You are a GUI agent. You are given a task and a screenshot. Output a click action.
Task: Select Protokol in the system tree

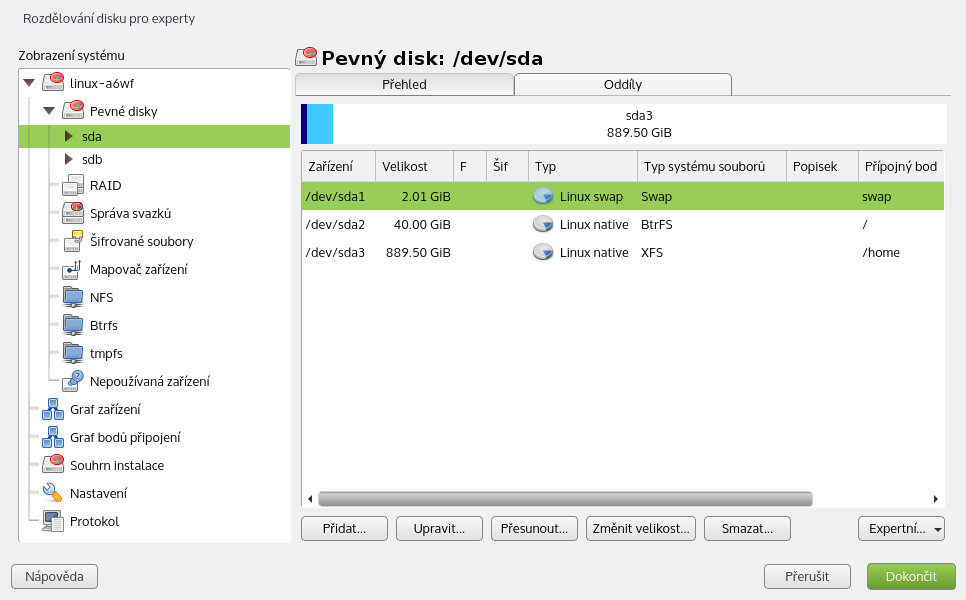94,521
